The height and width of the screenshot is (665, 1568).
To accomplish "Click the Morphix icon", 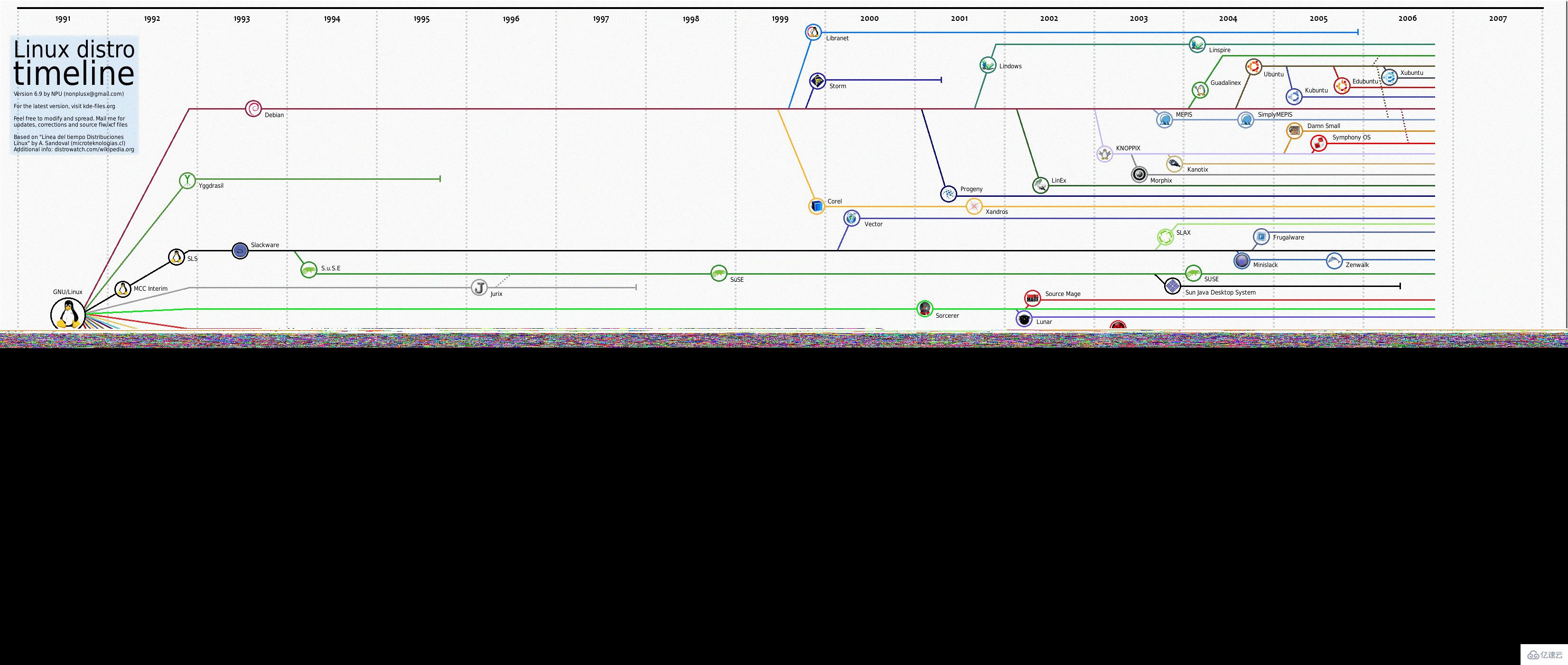I will pos(1139,175).
